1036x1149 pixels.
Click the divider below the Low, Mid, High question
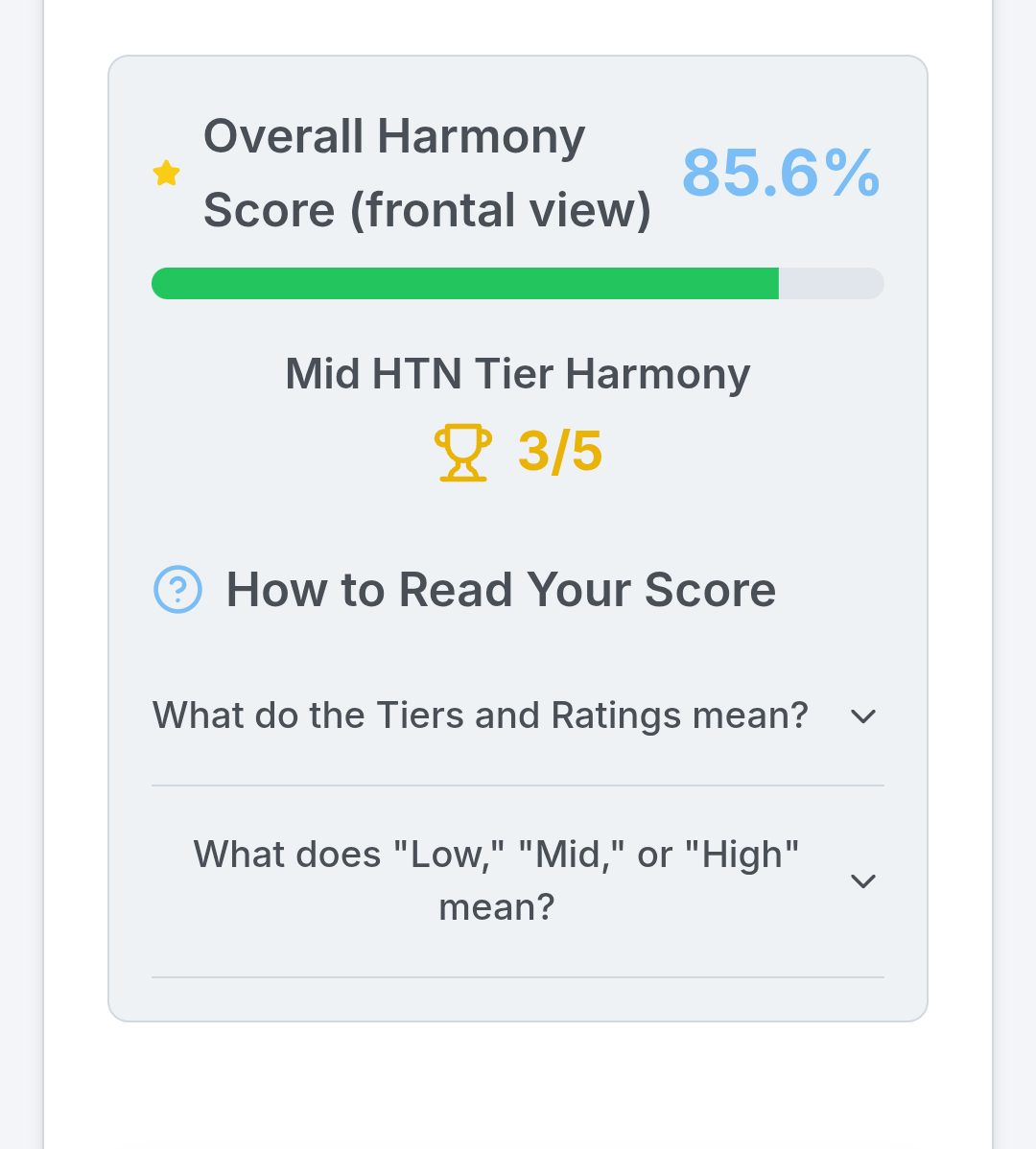518,977
